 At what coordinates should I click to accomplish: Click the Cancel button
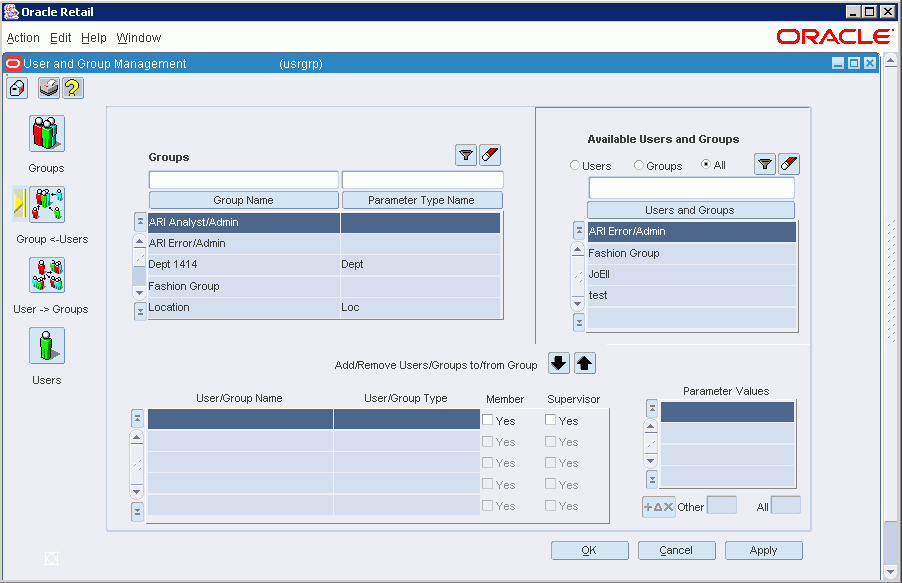tap(676, 550)
